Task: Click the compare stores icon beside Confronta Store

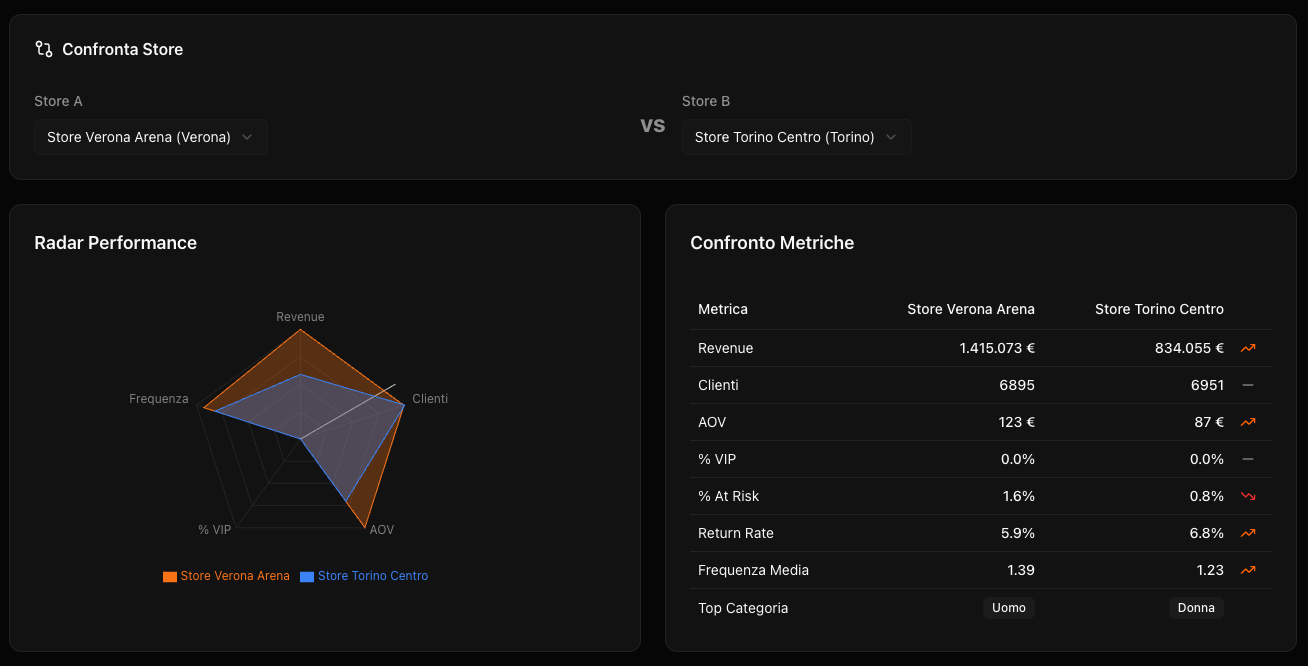Action: coord(43,48)
